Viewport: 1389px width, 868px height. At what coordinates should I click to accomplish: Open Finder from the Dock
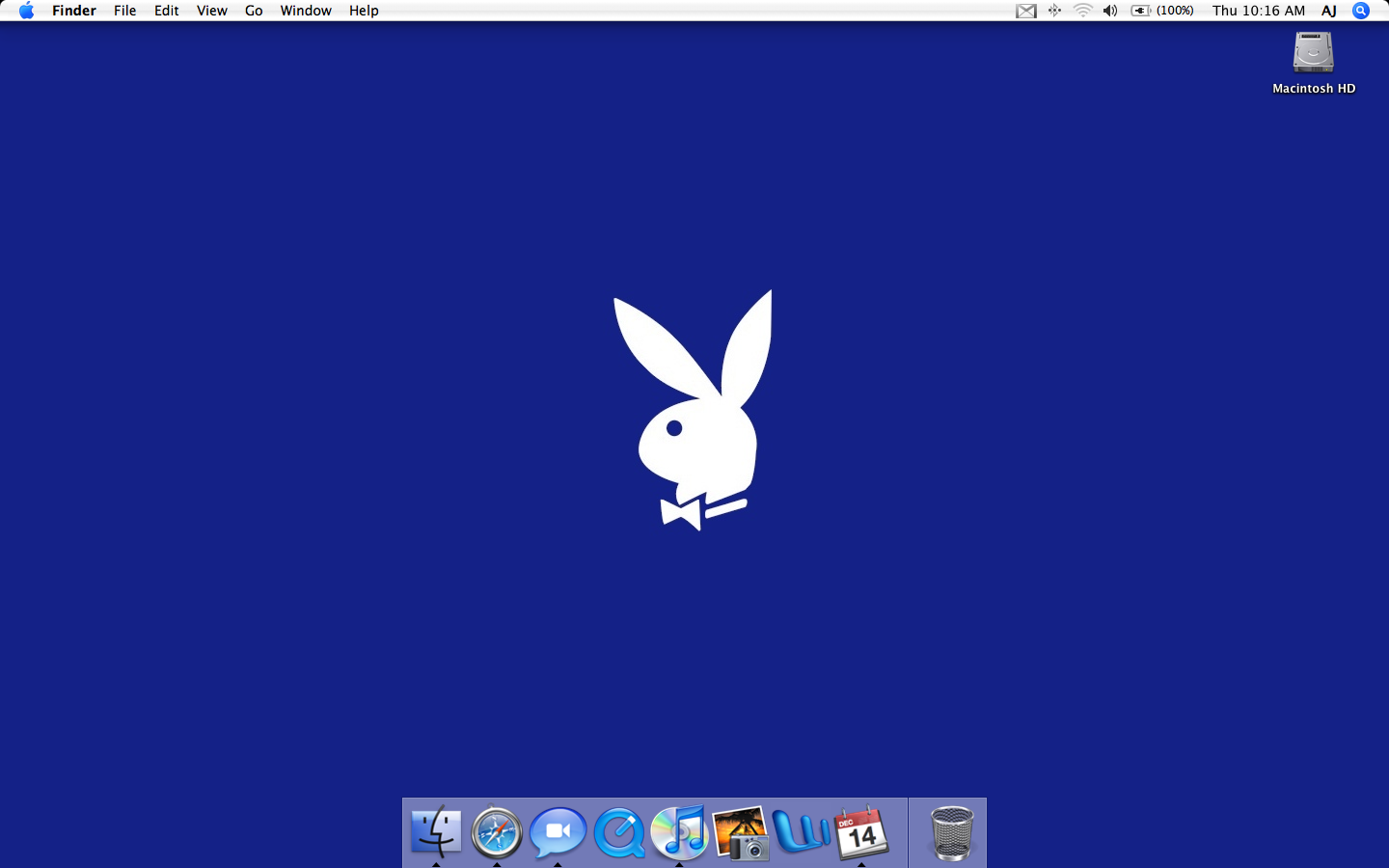tap(436, 831)
